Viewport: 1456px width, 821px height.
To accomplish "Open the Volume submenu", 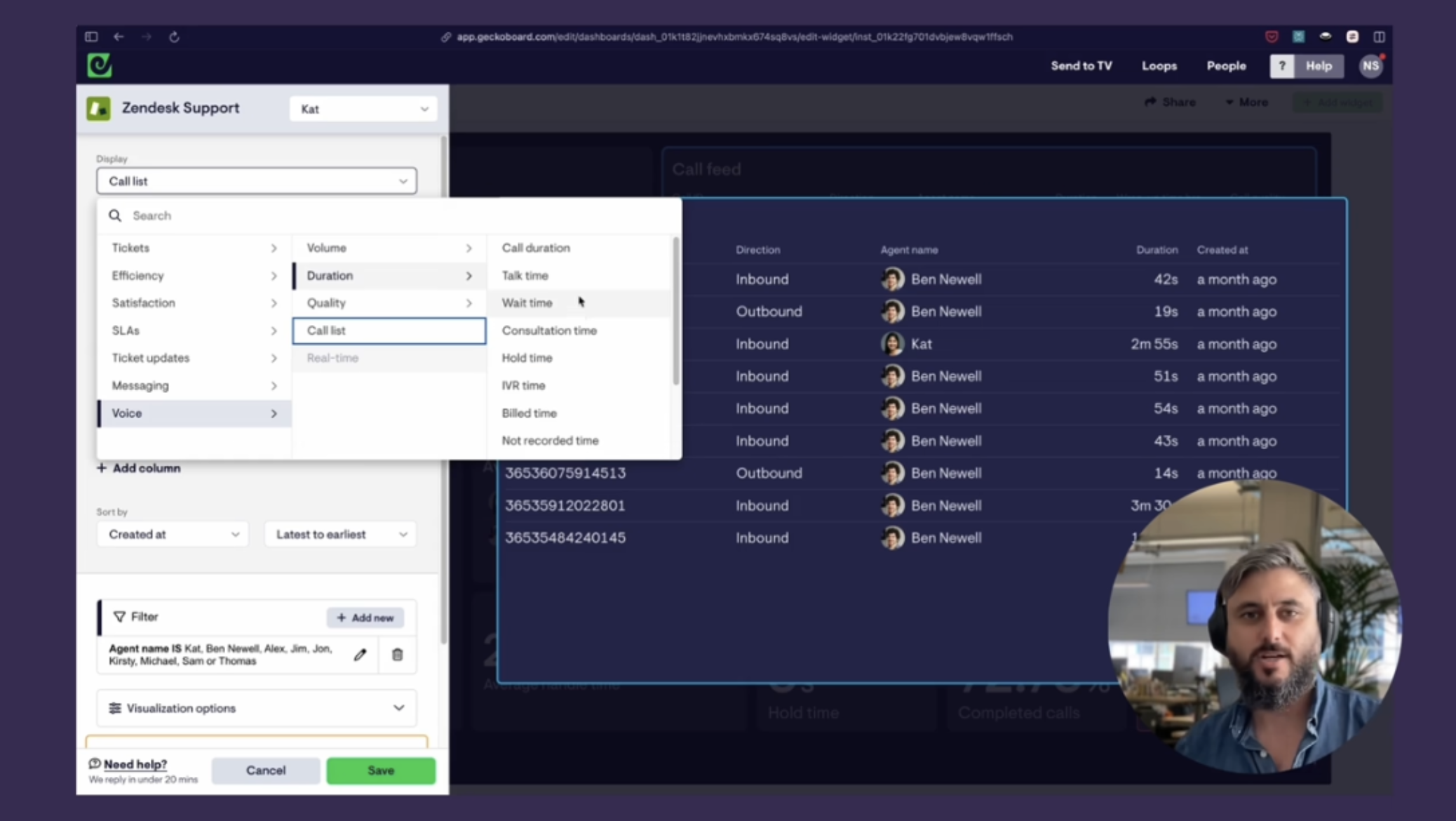I will coord(389,248).
